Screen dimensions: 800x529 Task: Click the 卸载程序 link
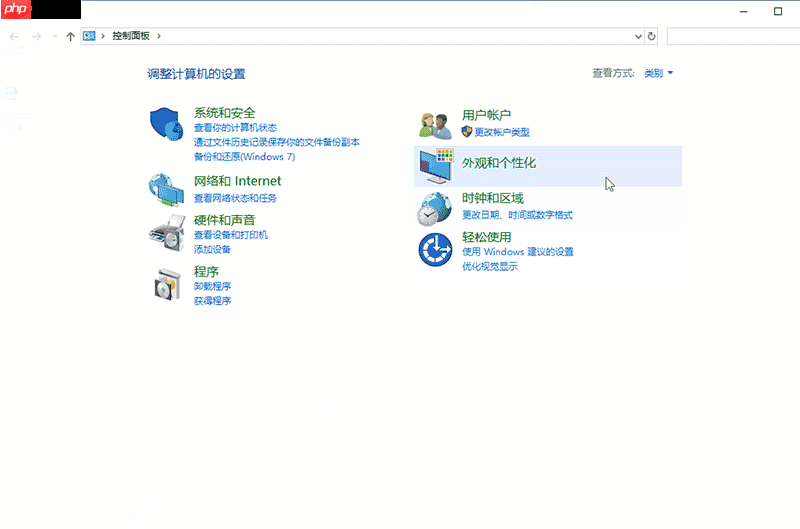(x=212, y=286)
